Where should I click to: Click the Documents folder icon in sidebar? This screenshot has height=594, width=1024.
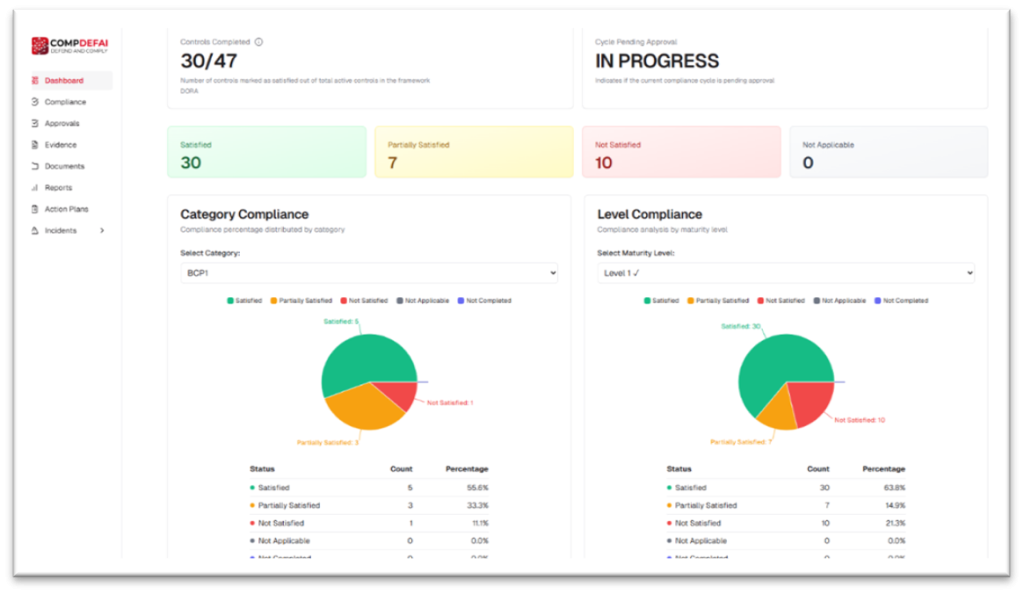35,166
